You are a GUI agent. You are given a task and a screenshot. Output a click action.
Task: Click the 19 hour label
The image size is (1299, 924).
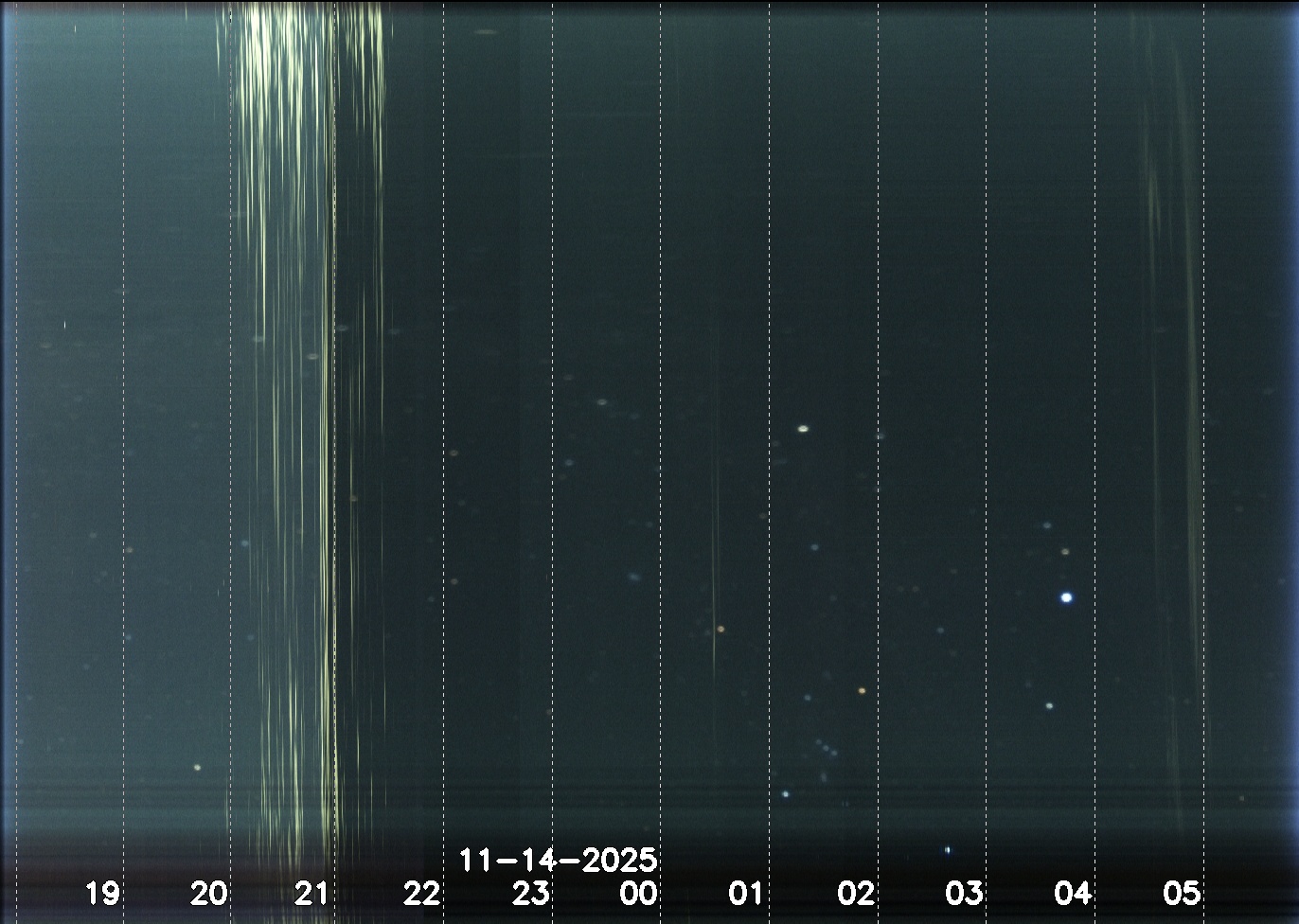(x=102, y=893)
